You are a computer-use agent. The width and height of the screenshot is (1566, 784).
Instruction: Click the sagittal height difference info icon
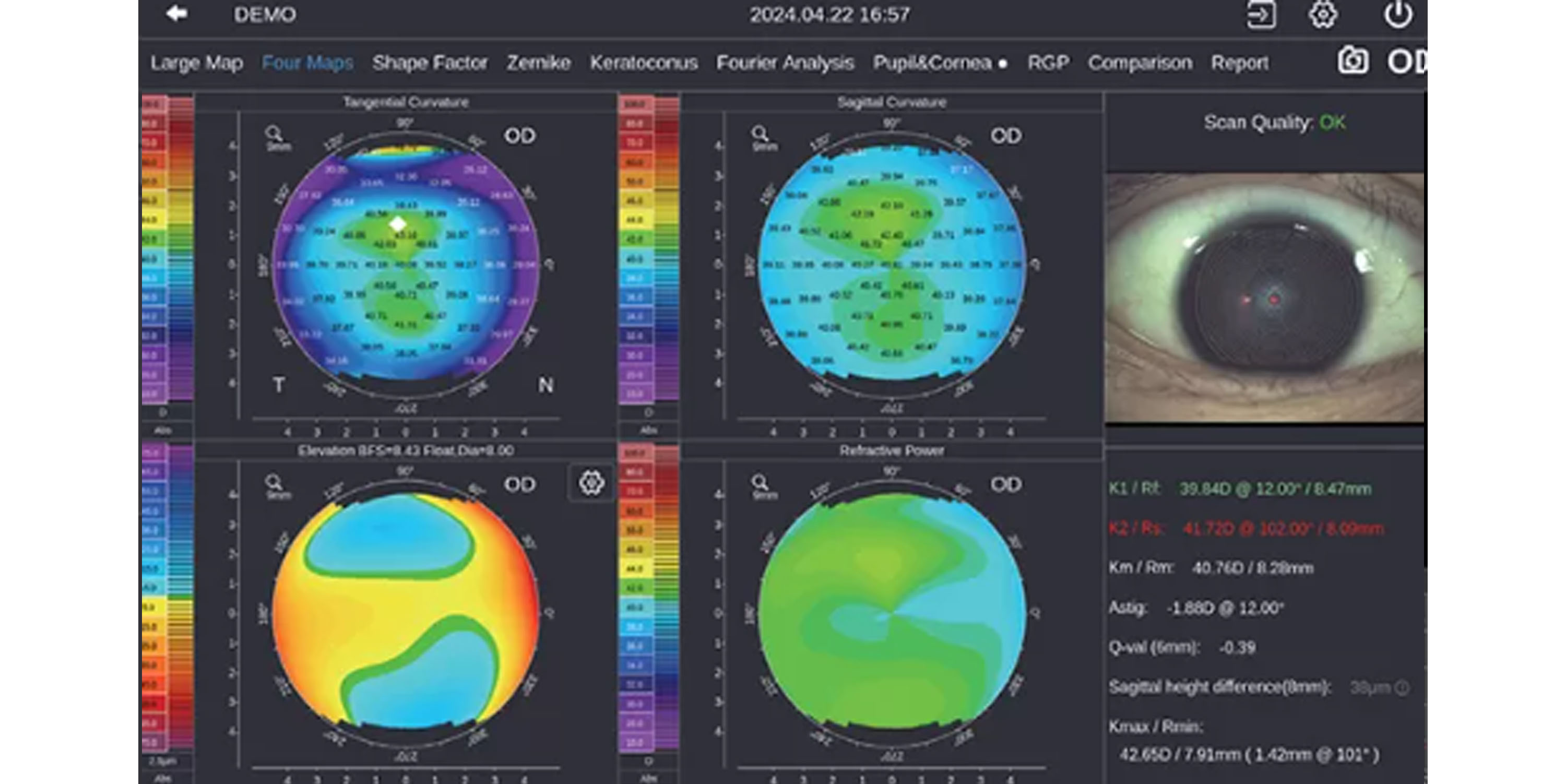(x=1402, y=688)
